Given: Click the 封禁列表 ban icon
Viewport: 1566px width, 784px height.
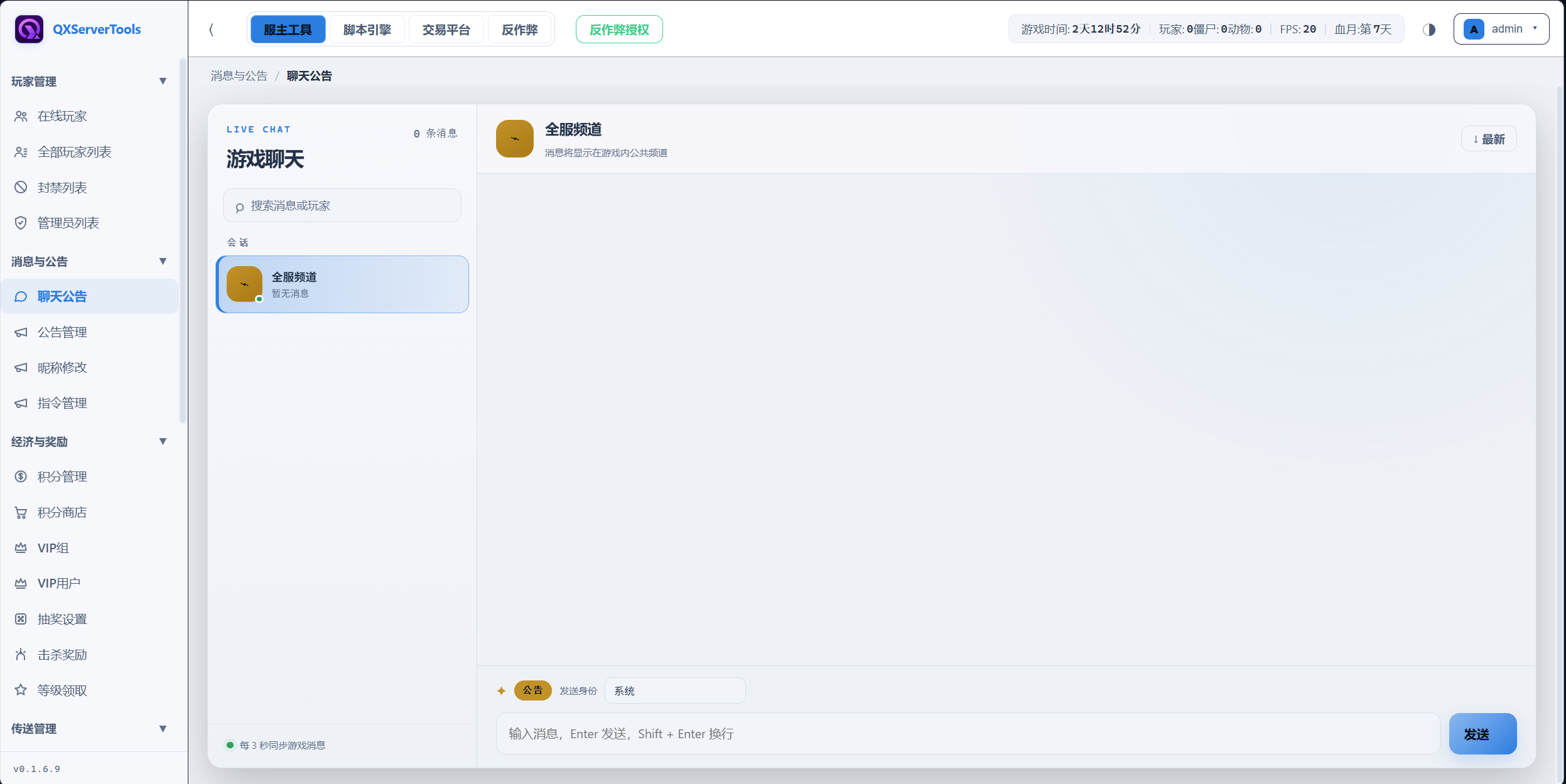Looking at the screenshot, I should click(x=21, y=187).
